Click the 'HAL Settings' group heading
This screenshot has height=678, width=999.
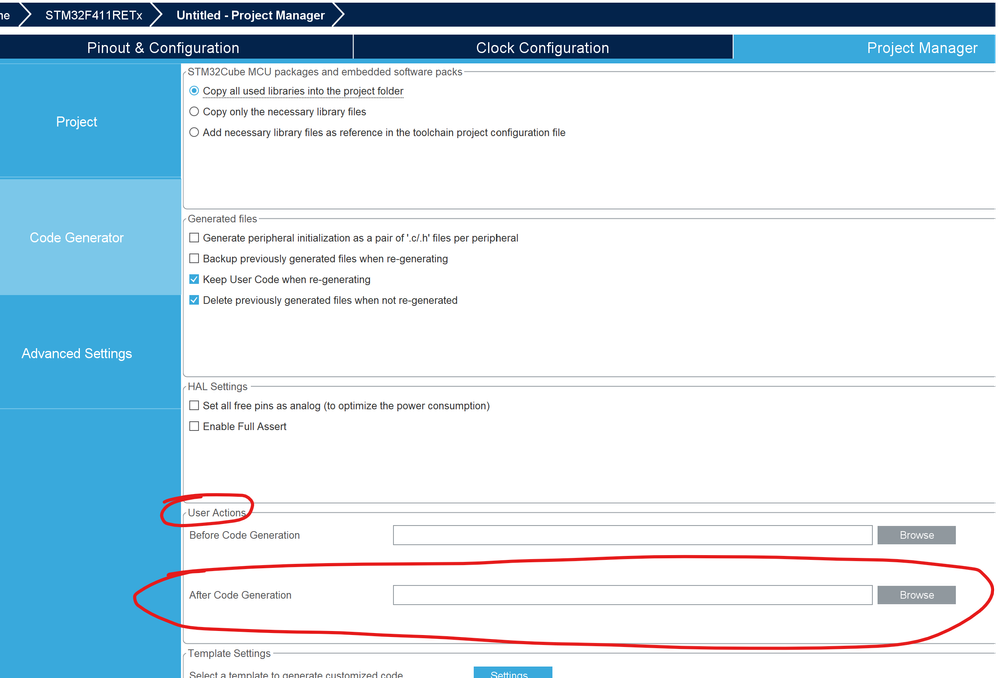(217, 386)
